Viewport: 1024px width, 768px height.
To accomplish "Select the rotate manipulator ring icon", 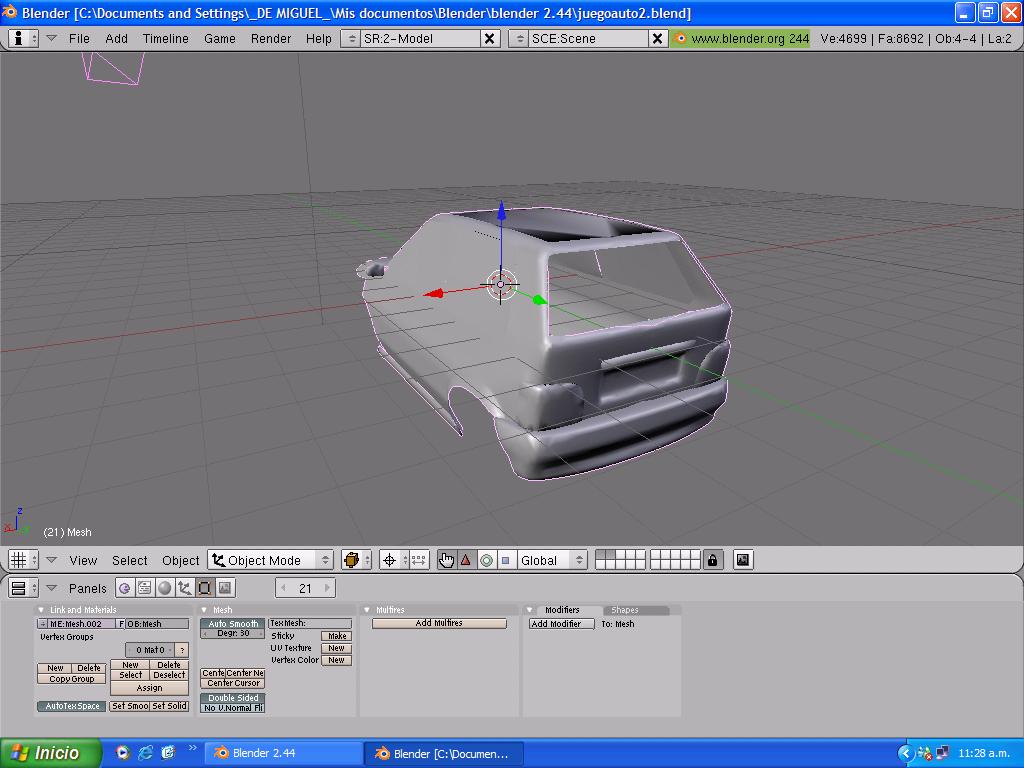I will click(x=486, y=560).
